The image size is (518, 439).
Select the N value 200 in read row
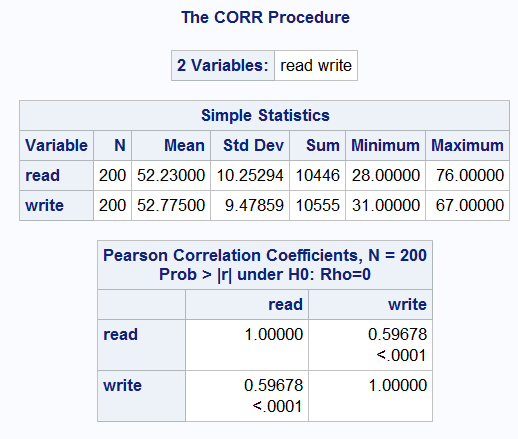click(x=112, y=175)
